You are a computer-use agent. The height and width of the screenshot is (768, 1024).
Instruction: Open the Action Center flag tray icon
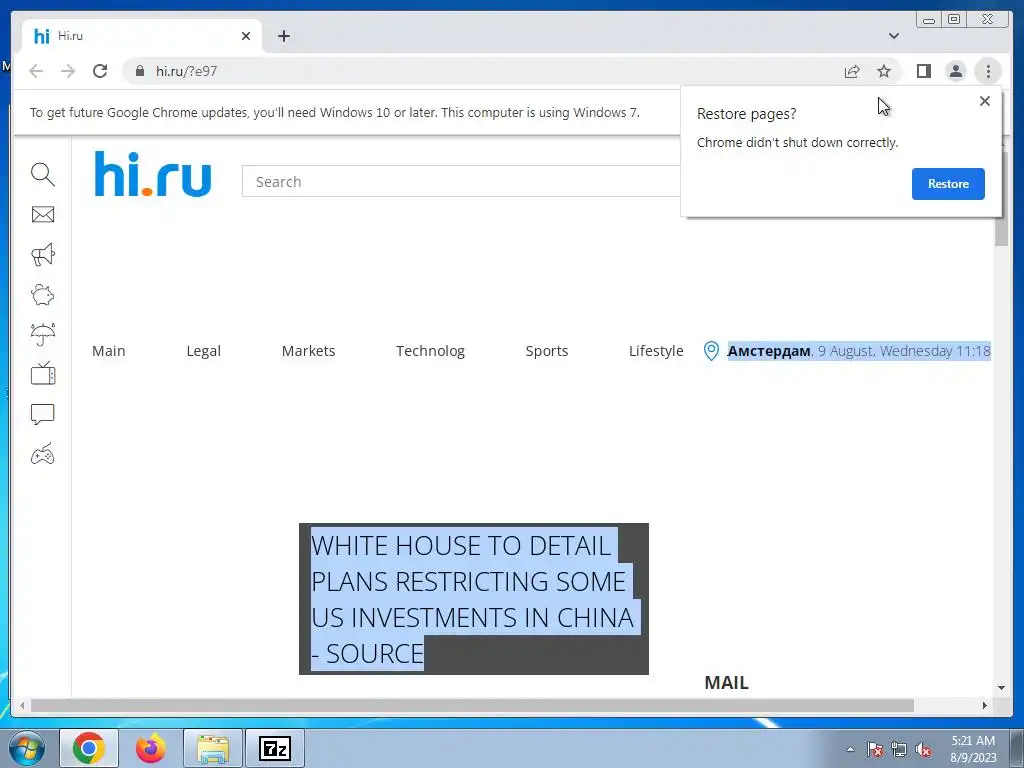[x=874, y=749]
